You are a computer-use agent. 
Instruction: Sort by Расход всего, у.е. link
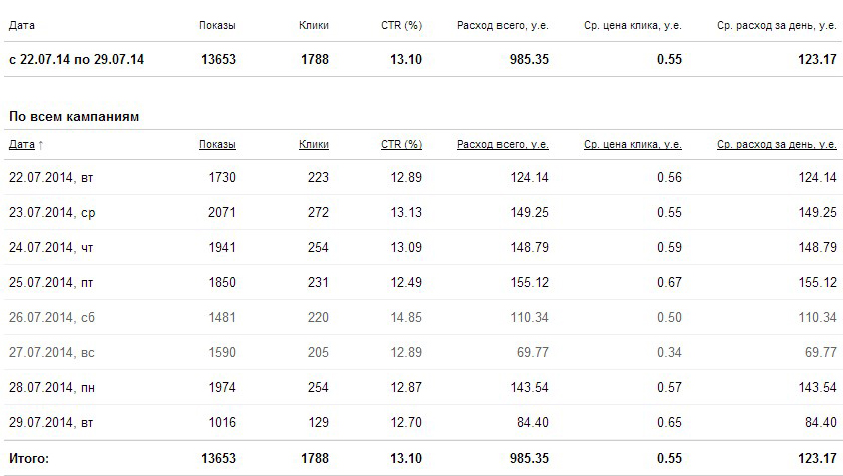point(503,145)
